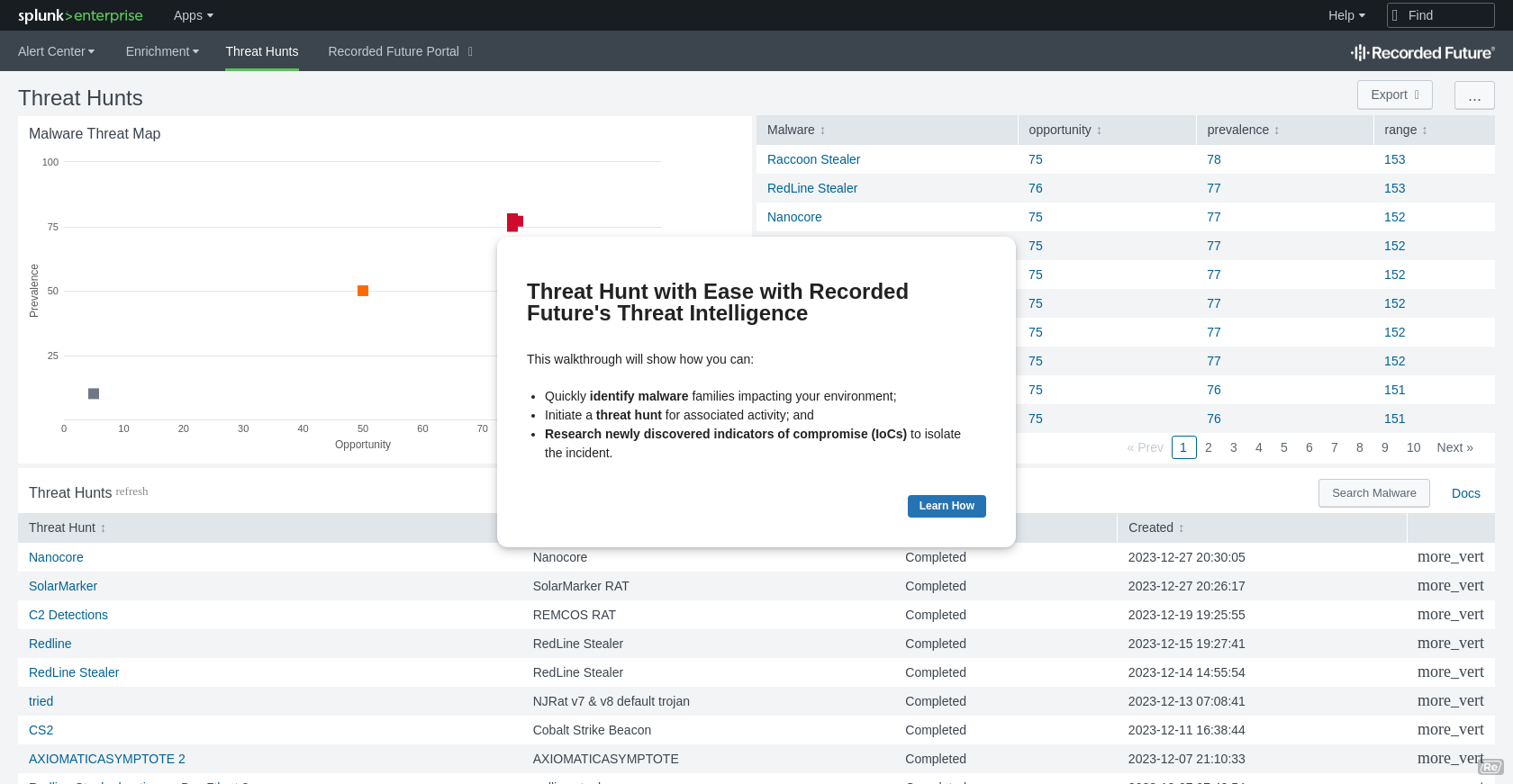Open more_vert menu for SolarMarker hunt

1450,586
